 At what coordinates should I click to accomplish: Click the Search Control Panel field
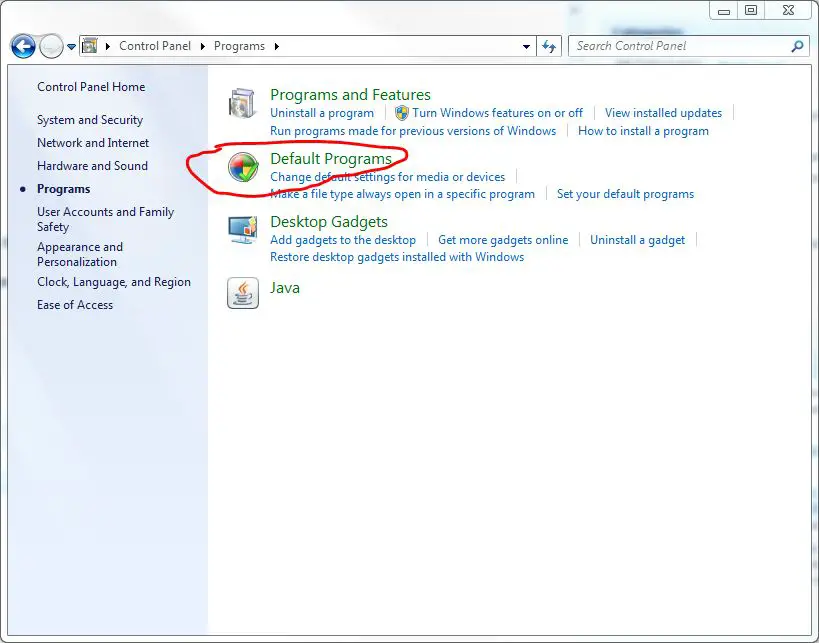[x=689, y=46]
